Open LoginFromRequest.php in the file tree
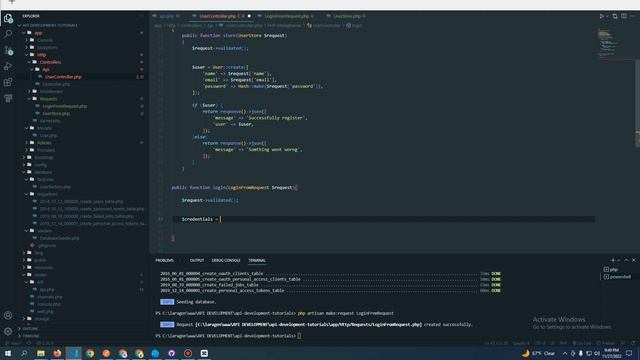This screenshot has width=640, height=360. click(64, 106)
